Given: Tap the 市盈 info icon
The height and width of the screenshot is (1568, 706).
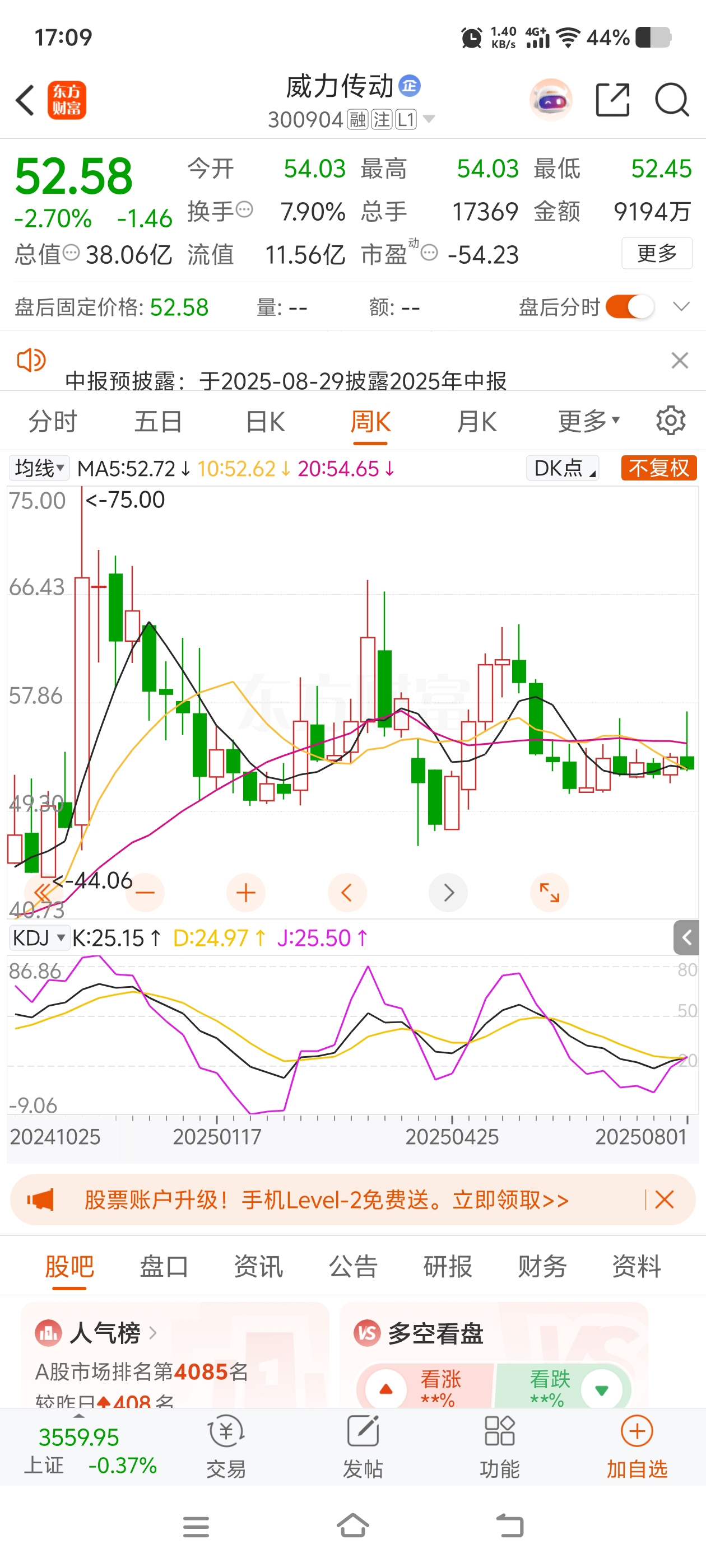Looking at the screenshot, I should 429,252.
